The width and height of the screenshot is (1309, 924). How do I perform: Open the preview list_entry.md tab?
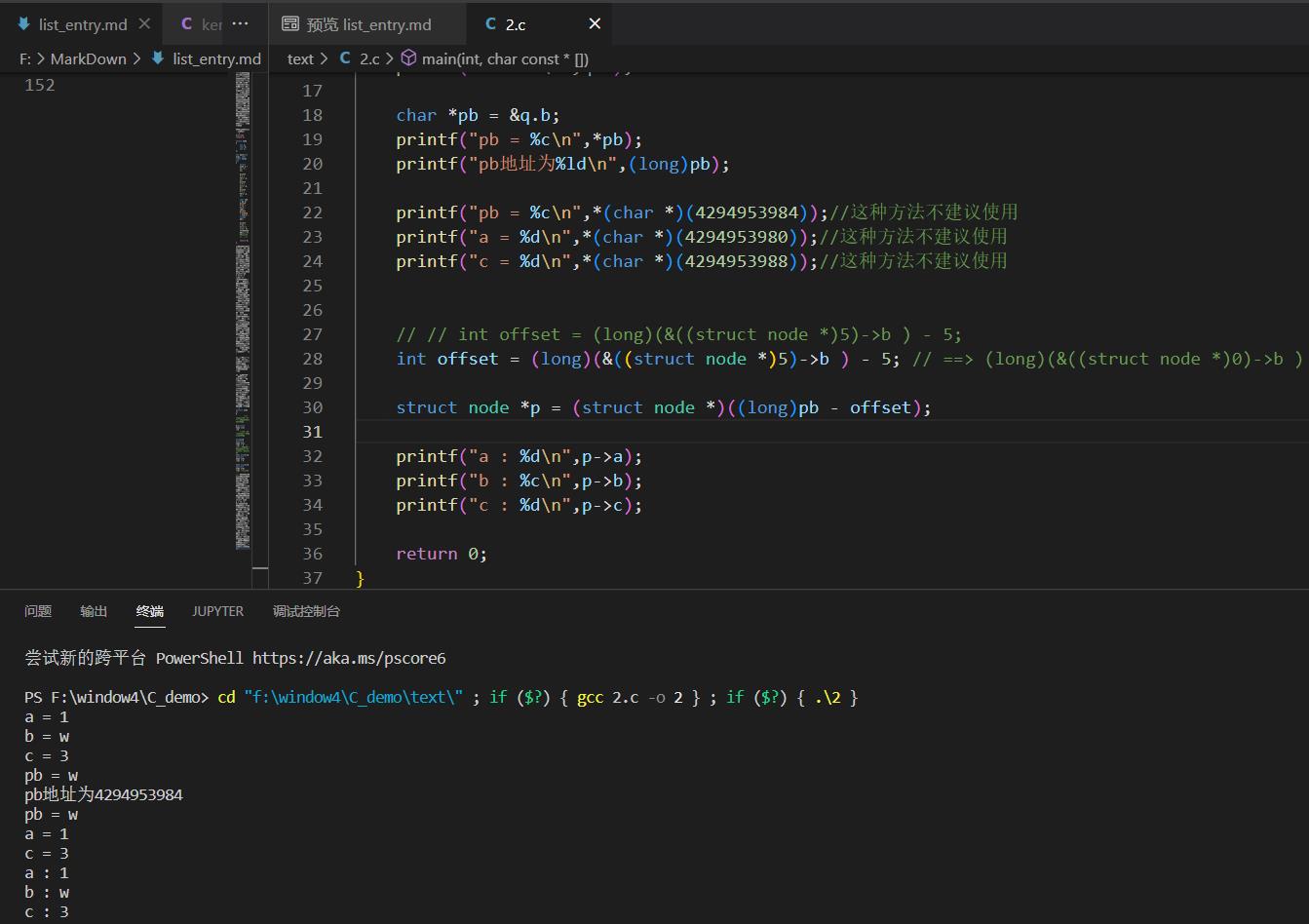click(x=367, y=23)
